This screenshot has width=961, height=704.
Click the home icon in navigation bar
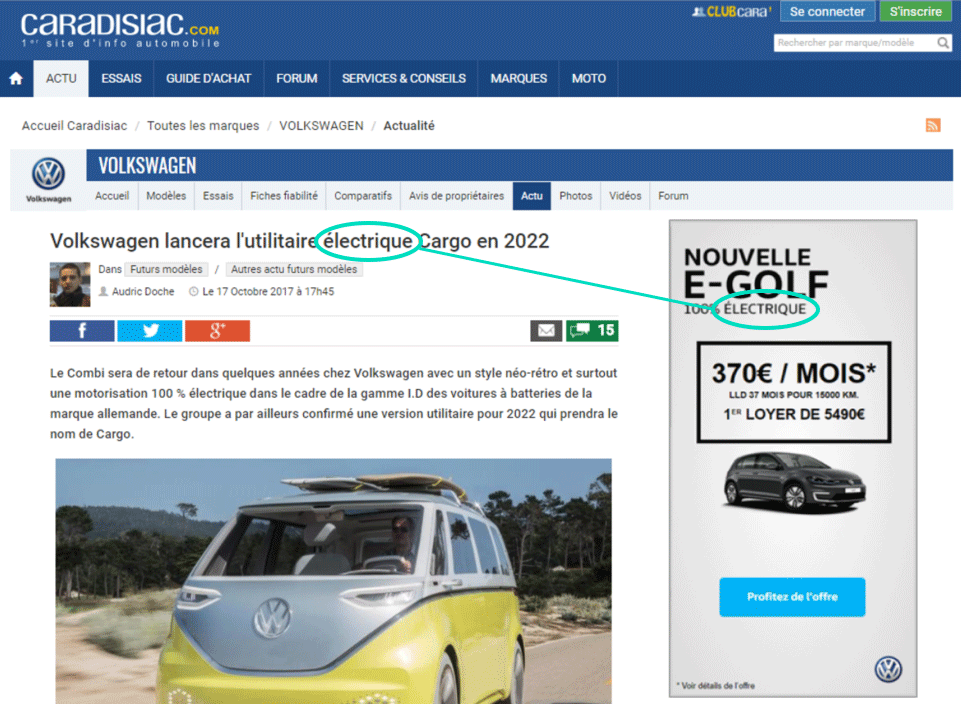click(x=16, y=79)
